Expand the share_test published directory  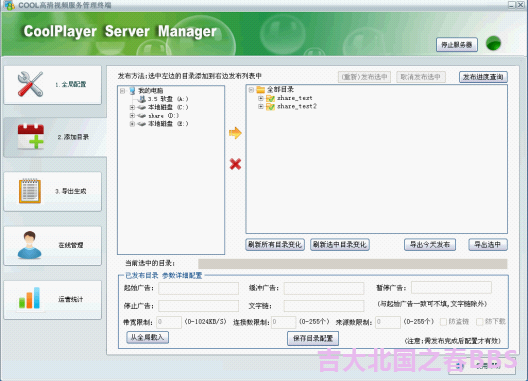pos(260,98)
